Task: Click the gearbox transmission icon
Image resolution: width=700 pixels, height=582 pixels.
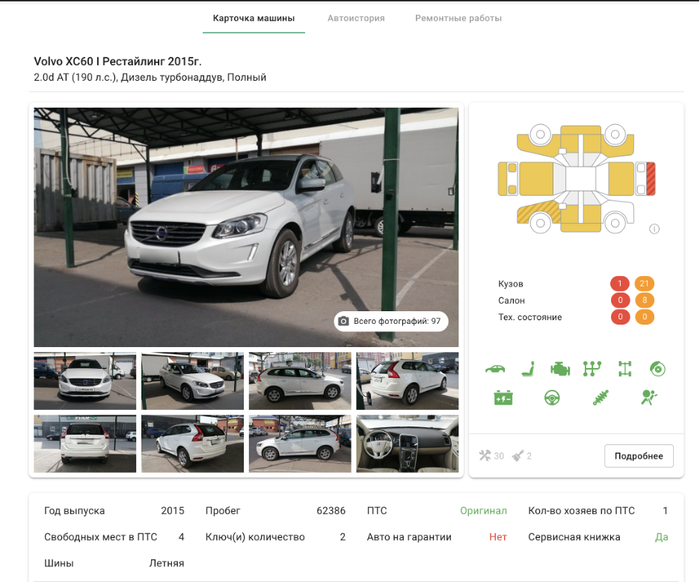Action: [x=592, y=369]
